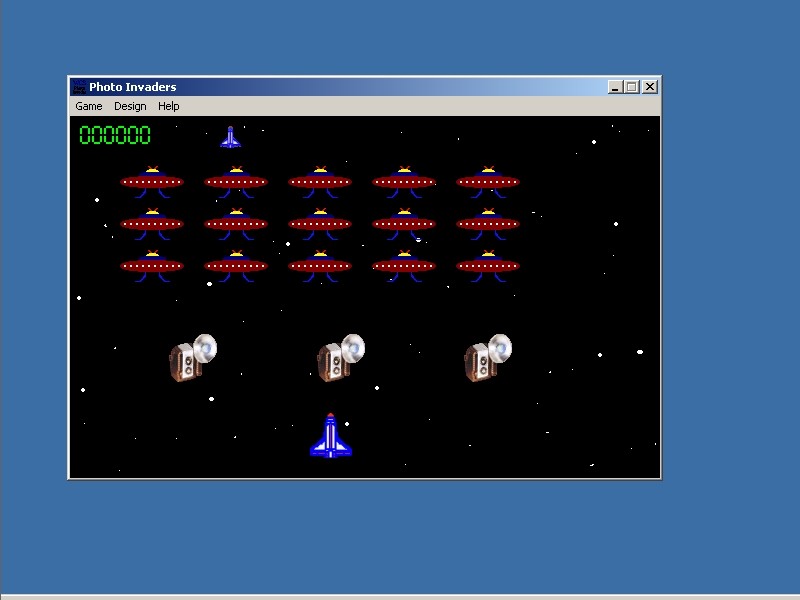Click the left camera shield
Image resolution: width=800 pixels, height=600 pixels.
coord(193,357)
